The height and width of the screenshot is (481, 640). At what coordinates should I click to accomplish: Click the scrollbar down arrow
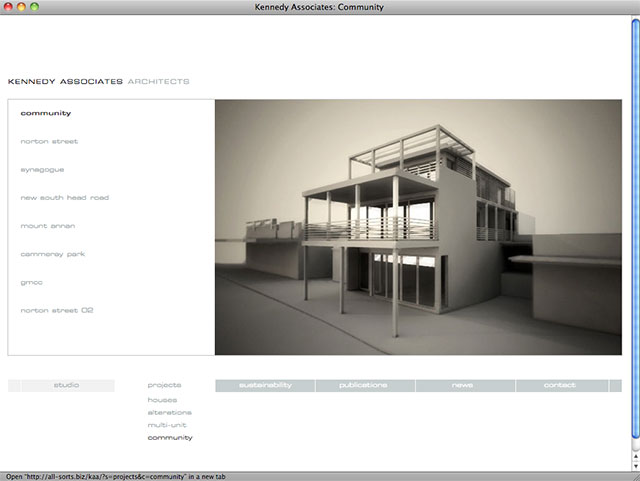coord(636,465)
